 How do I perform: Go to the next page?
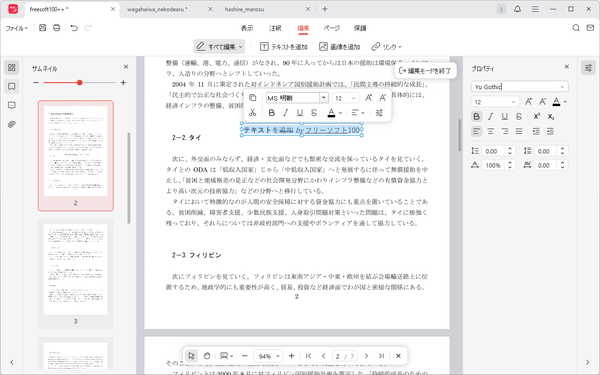point(366,356)
